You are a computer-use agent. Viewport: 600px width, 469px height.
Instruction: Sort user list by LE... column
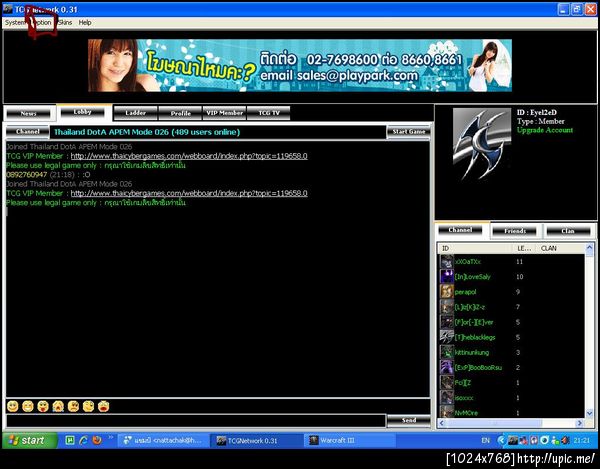tap(525, 248)
